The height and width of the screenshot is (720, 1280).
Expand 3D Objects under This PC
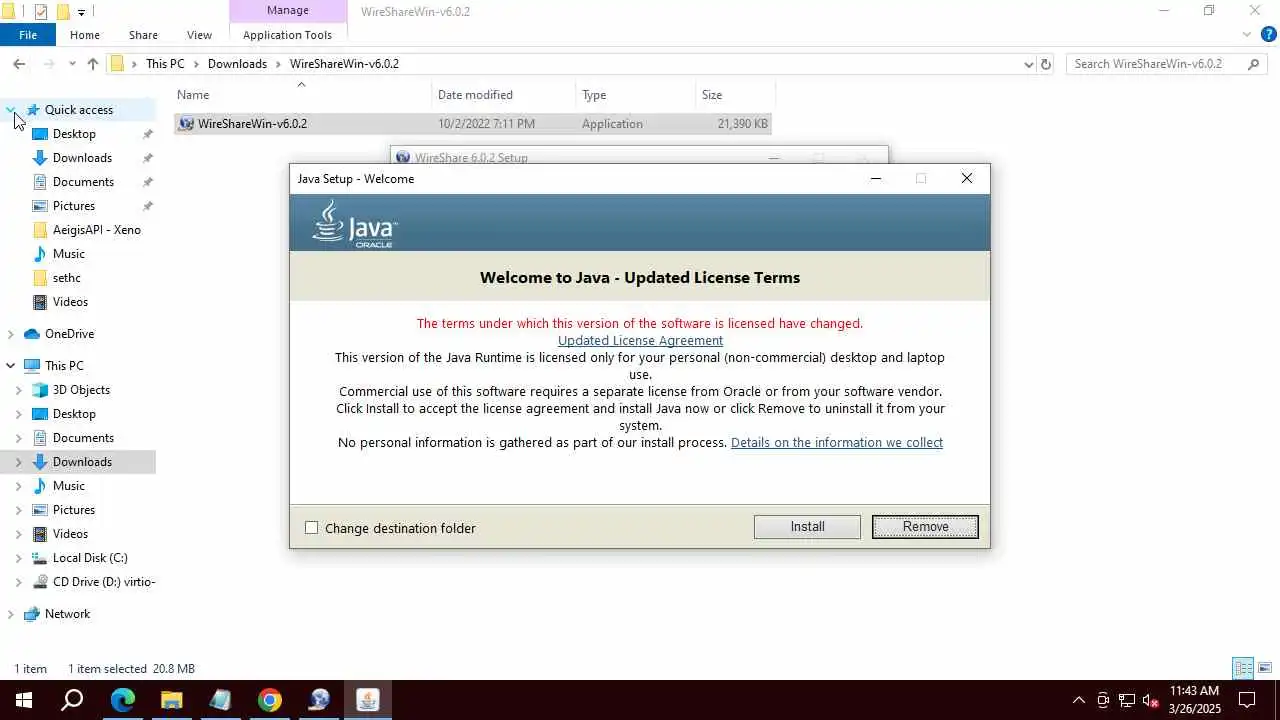click(19, 390)
